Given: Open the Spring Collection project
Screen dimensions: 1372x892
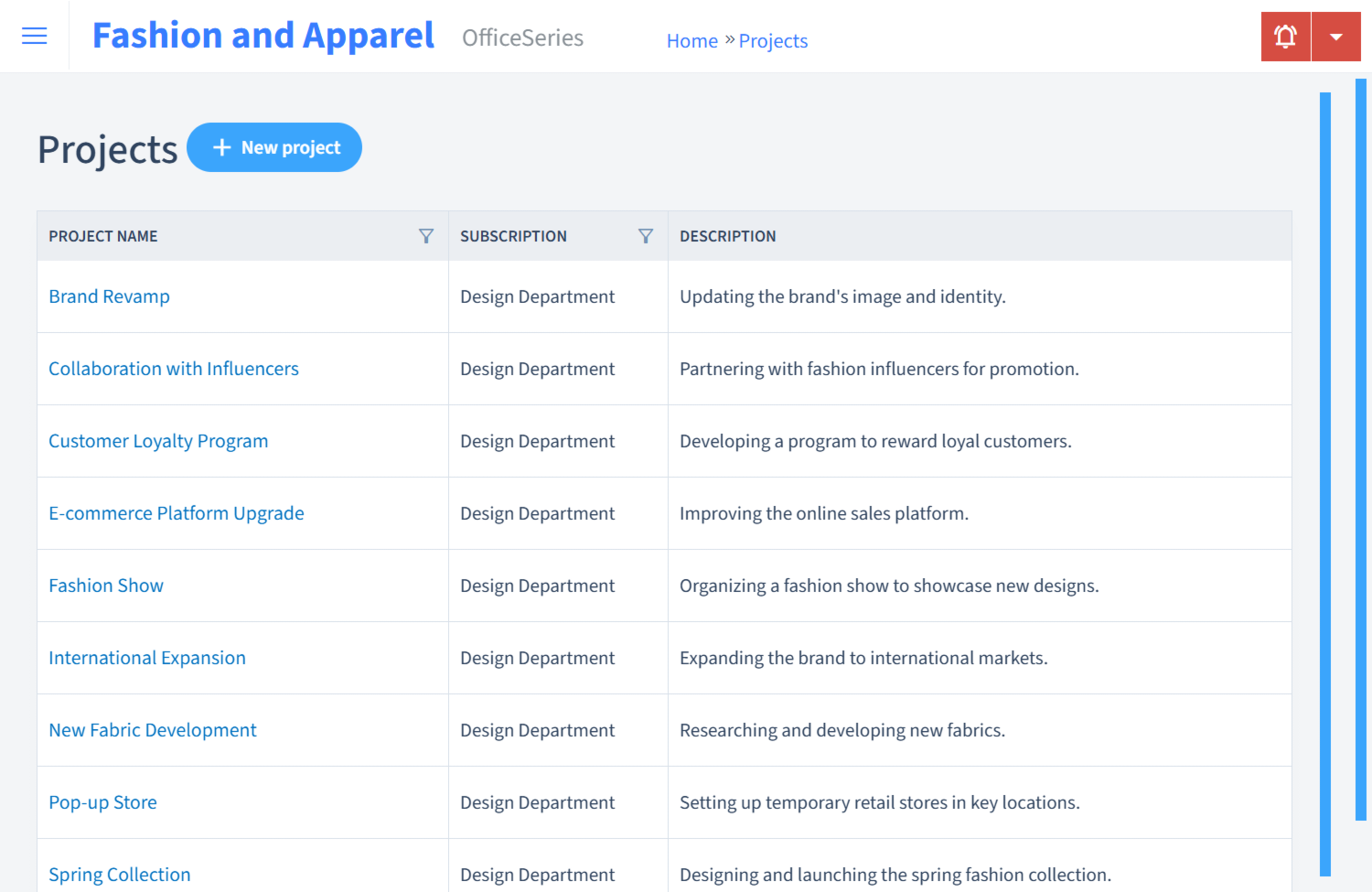Looking at the screenshot, I should tap(119, 875).
